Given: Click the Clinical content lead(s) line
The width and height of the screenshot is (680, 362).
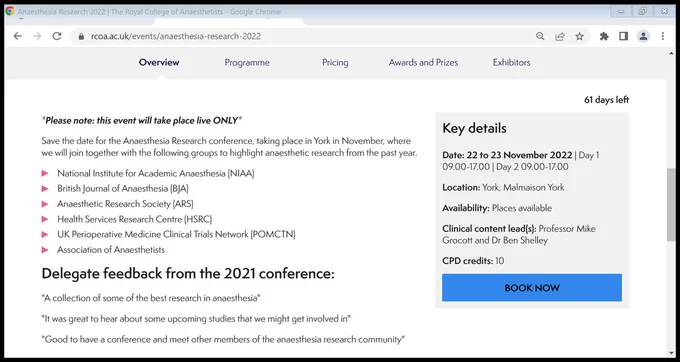Looking at the screenshot, I should pyautogui.click(x=519, y=235).
